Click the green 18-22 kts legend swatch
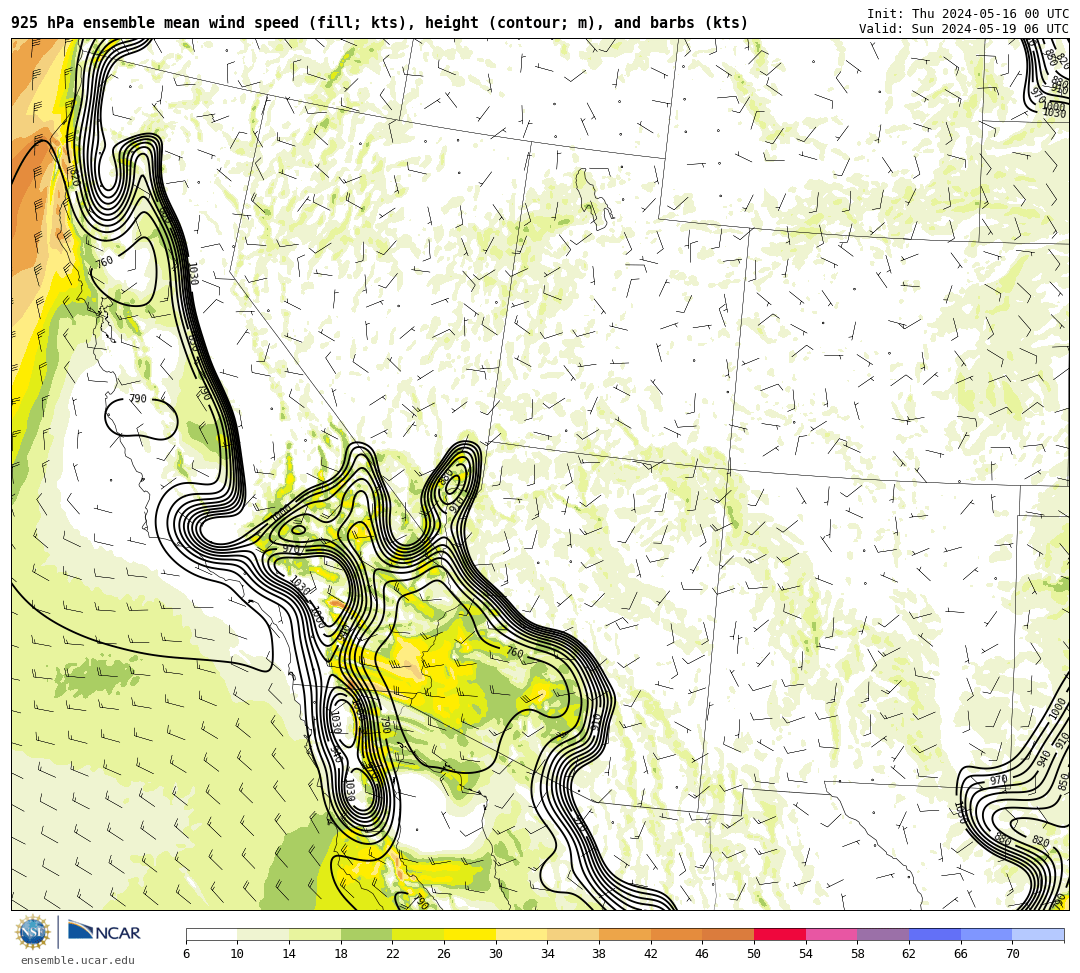This screenshot has width=1080, height=973. click(x=366, y=934)
